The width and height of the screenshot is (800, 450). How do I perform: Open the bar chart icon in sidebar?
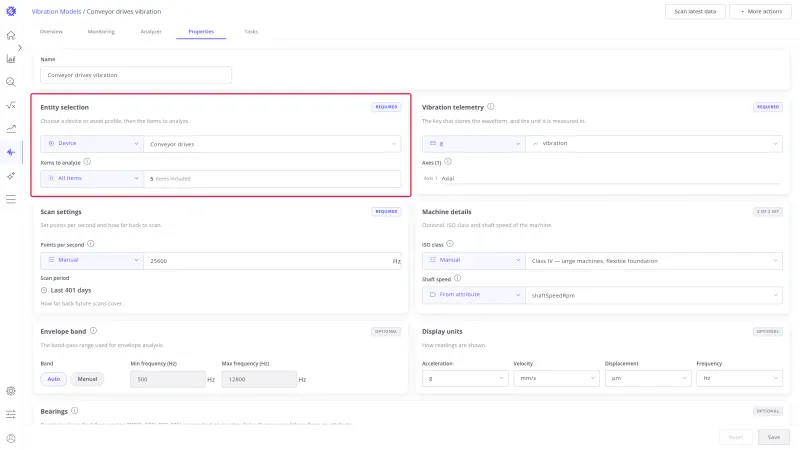click(11, 59)
